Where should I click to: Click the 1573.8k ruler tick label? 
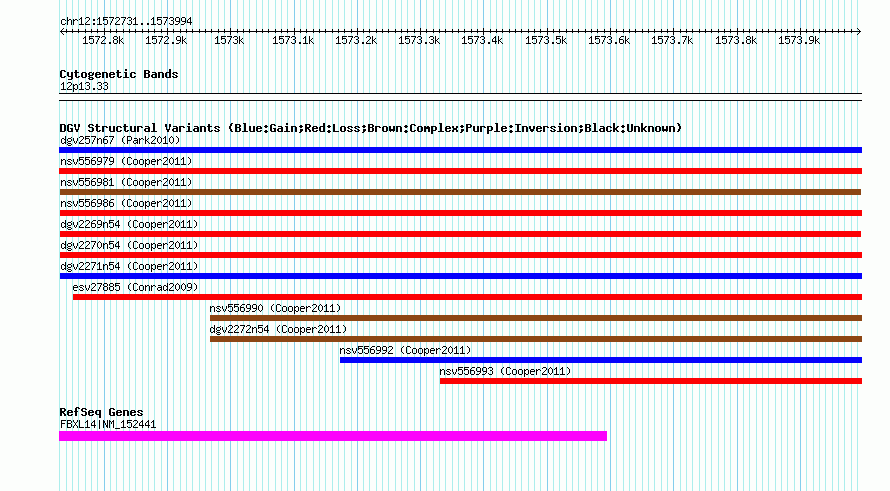(x=736, y=40)
